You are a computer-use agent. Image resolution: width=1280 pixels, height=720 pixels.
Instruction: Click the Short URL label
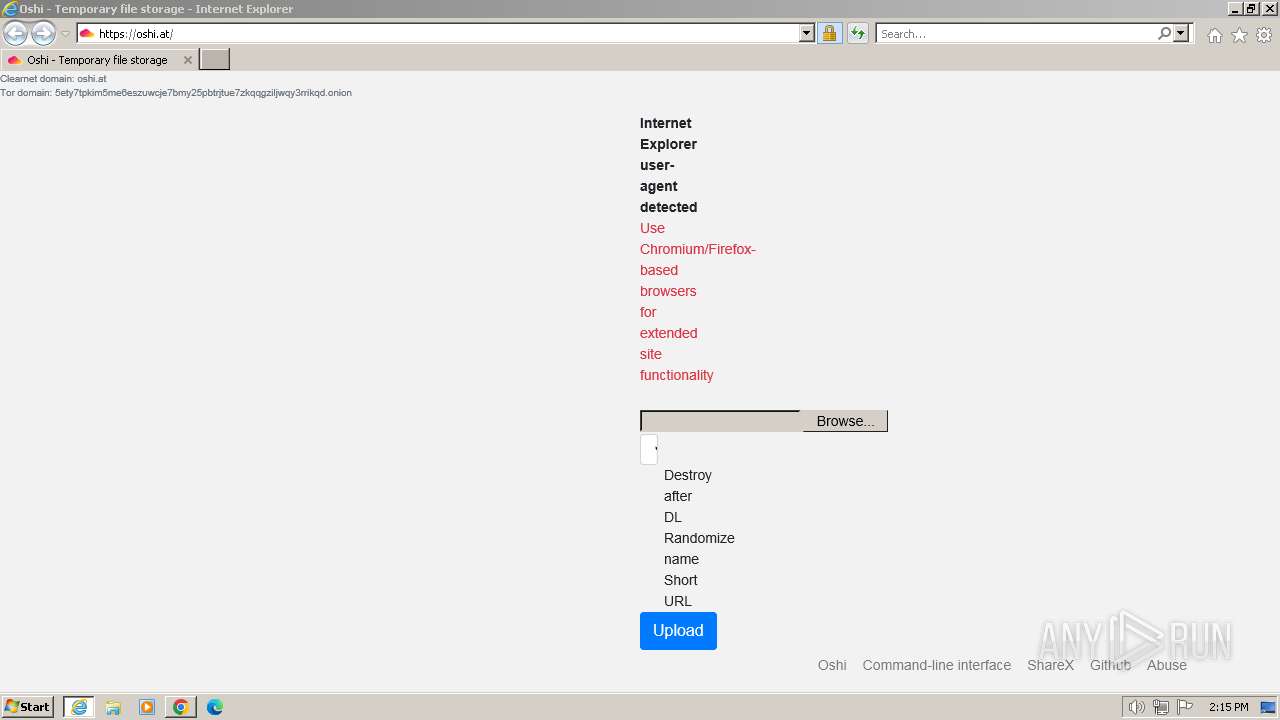tap(681, 591)
